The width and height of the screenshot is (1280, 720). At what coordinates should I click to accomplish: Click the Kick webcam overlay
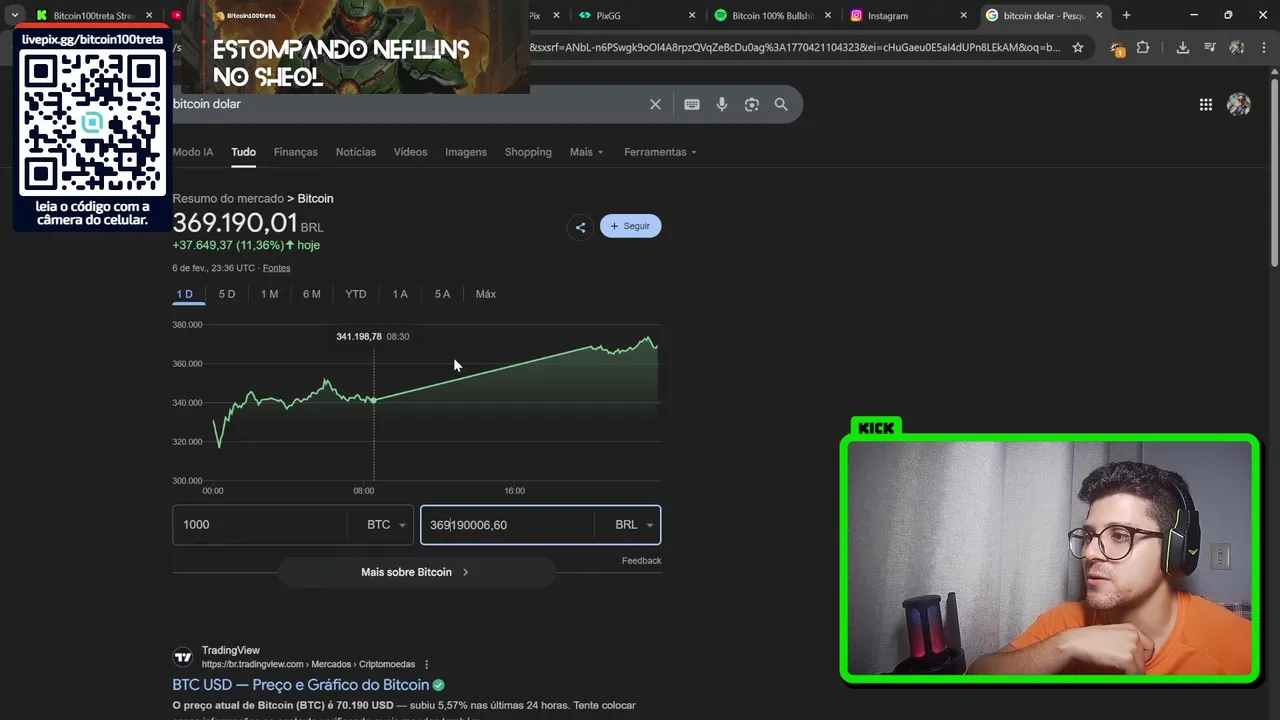coord(1049,558)
